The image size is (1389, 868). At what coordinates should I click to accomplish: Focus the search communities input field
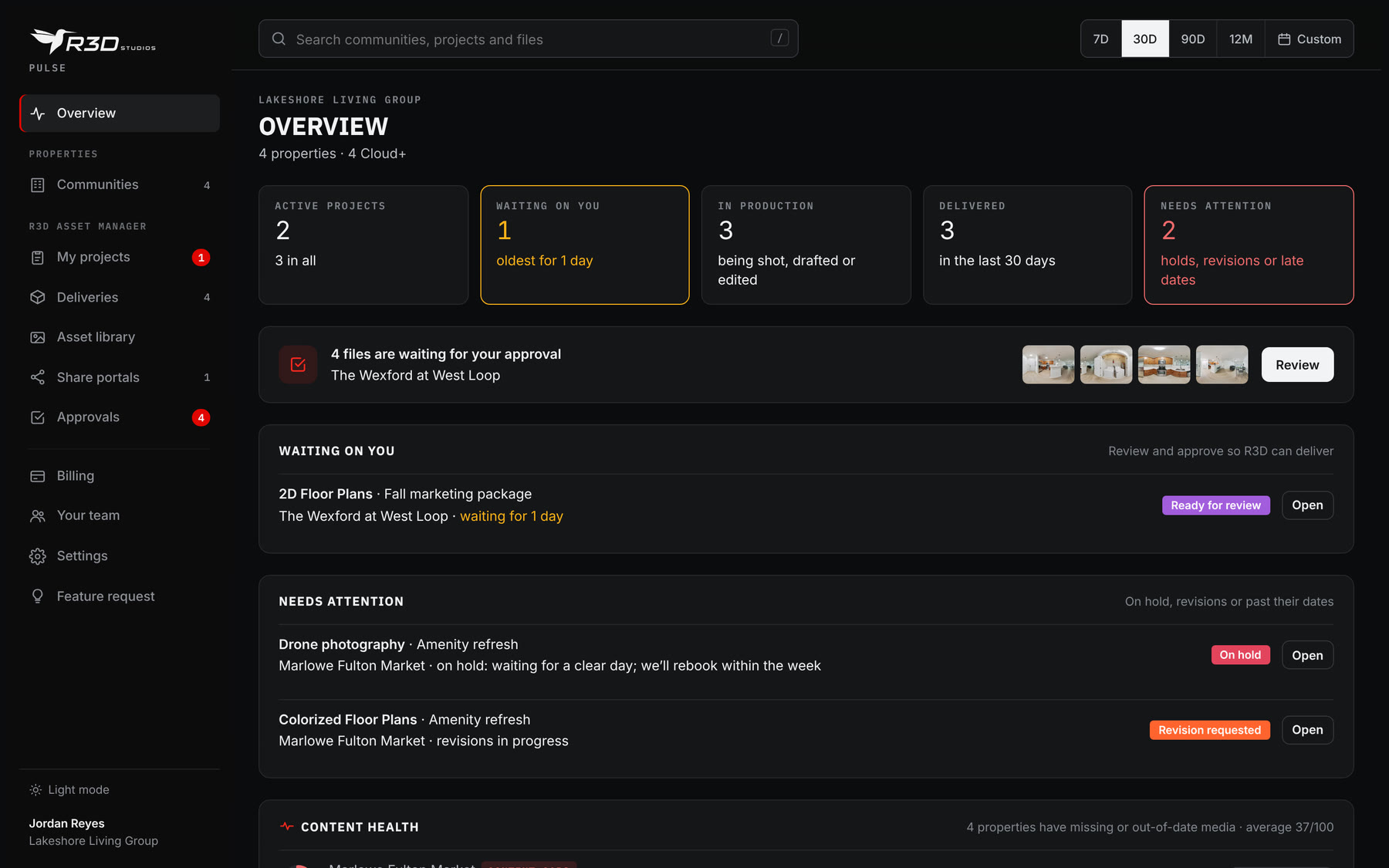[x=529, y=39]
